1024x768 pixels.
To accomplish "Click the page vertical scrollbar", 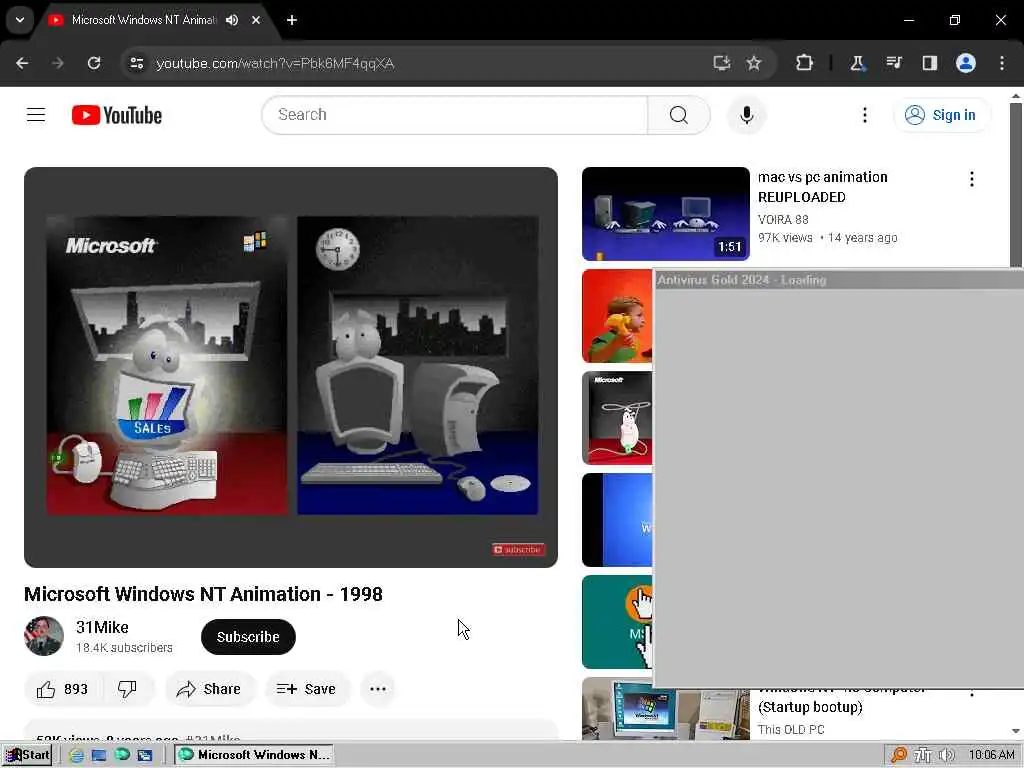I will 1016,184.
